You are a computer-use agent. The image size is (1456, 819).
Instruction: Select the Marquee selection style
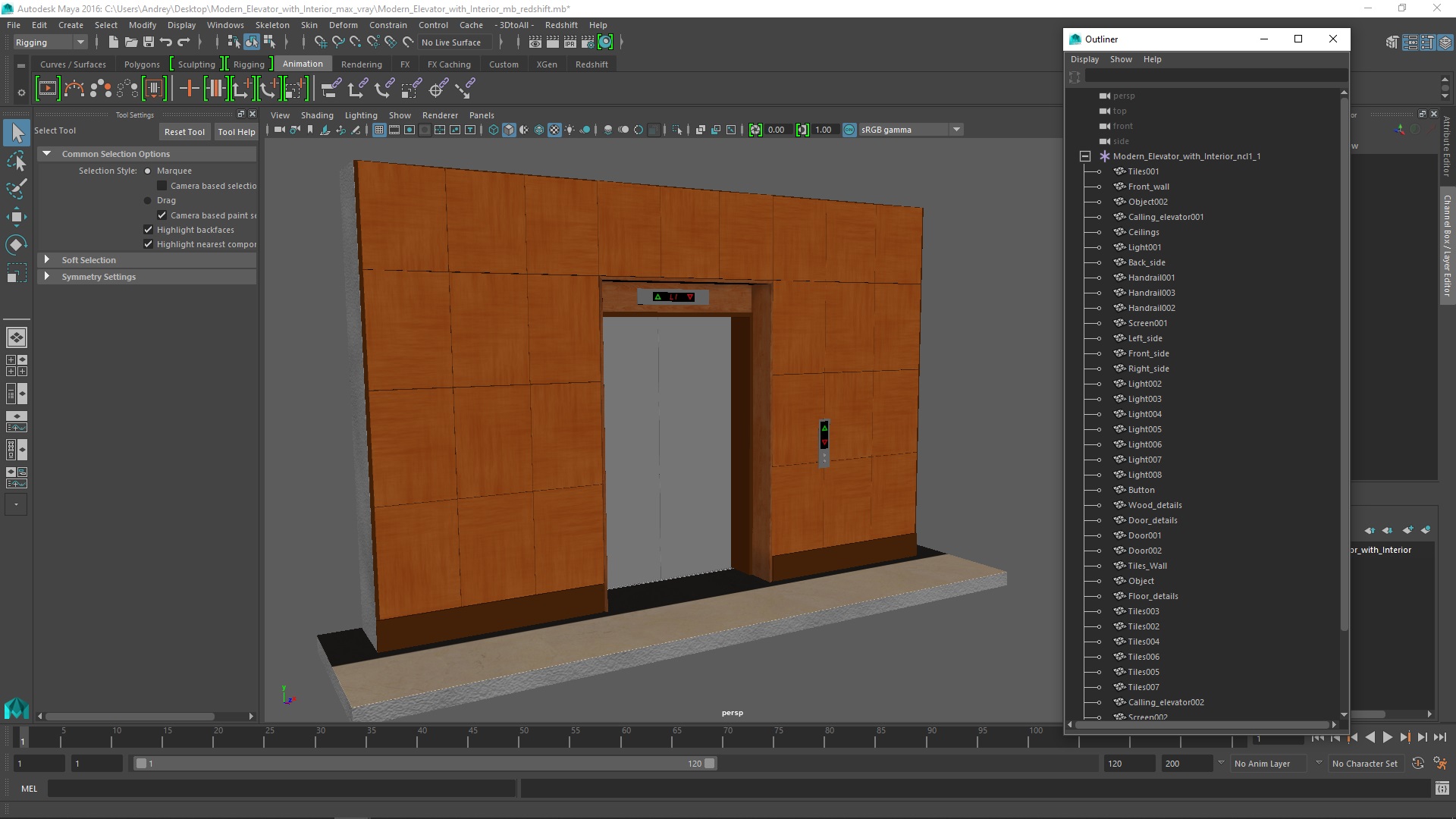point(148,171)
